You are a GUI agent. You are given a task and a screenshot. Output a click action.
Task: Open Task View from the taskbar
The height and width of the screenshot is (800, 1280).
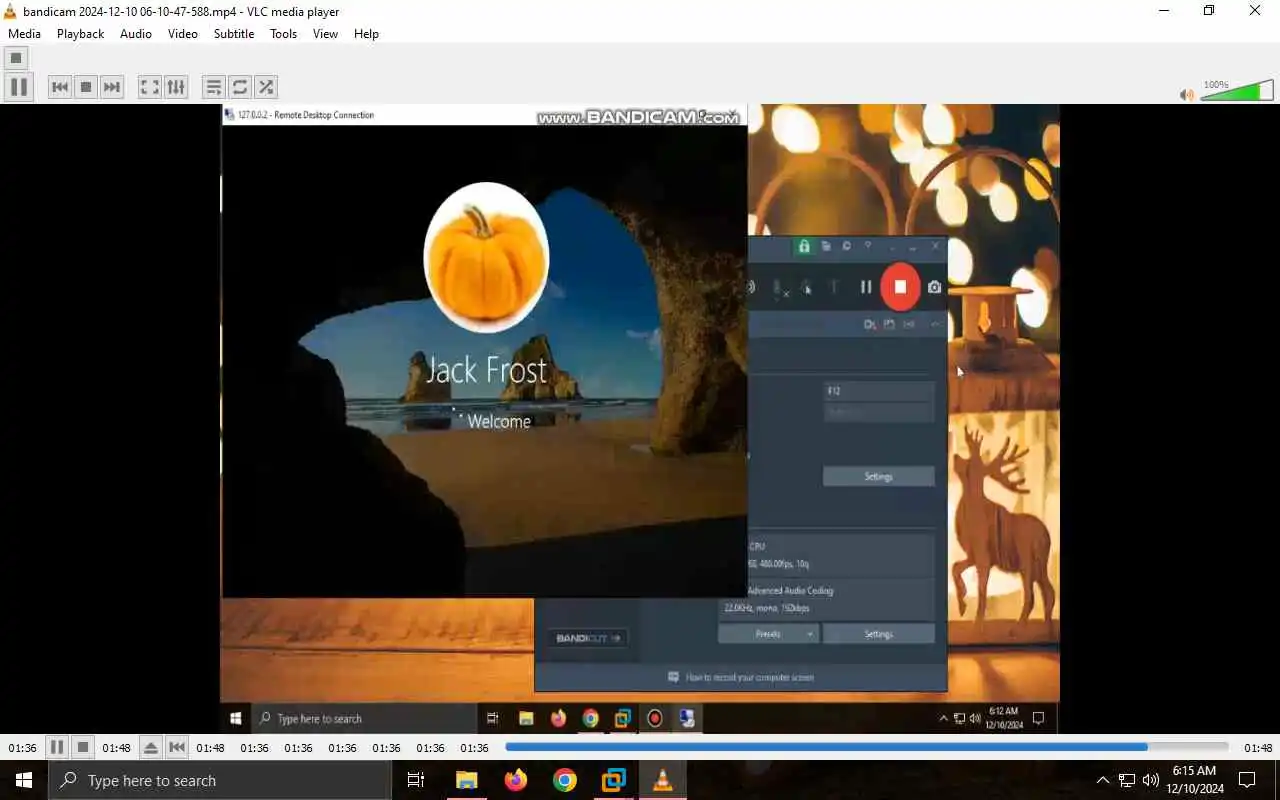tap(416, 780)
